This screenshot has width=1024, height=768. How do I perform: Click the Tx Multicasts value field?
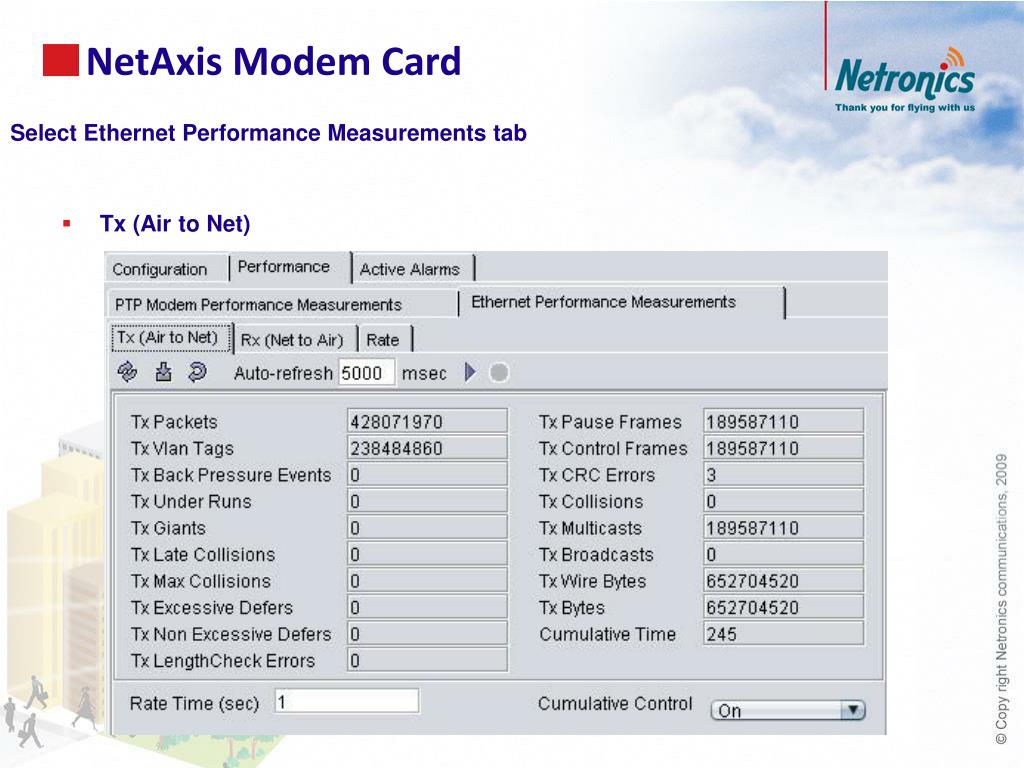click(784, 528)
